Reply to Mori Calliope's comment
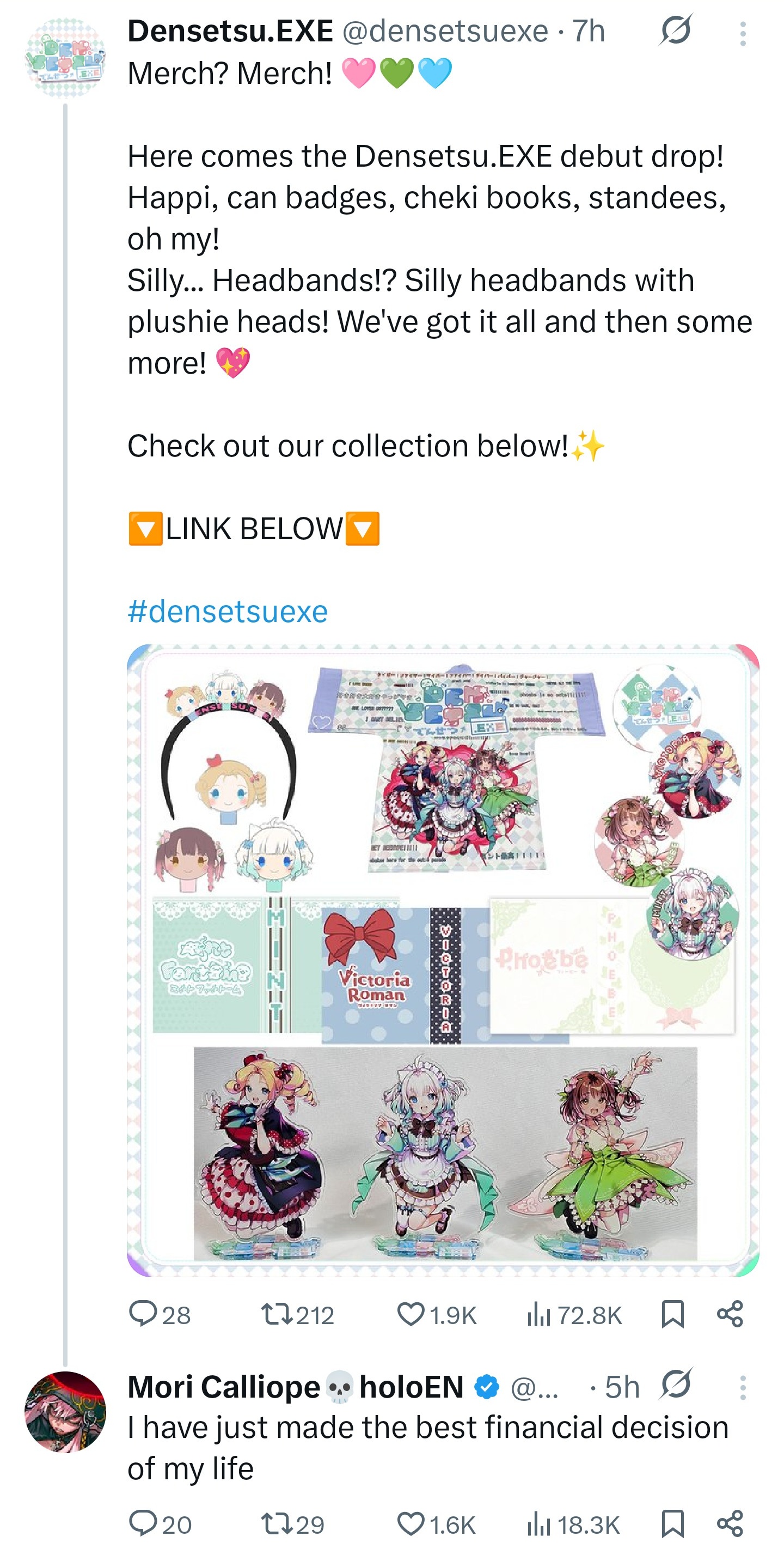The height and width of the screenshot is (1555, 784). click(161, 1523)
